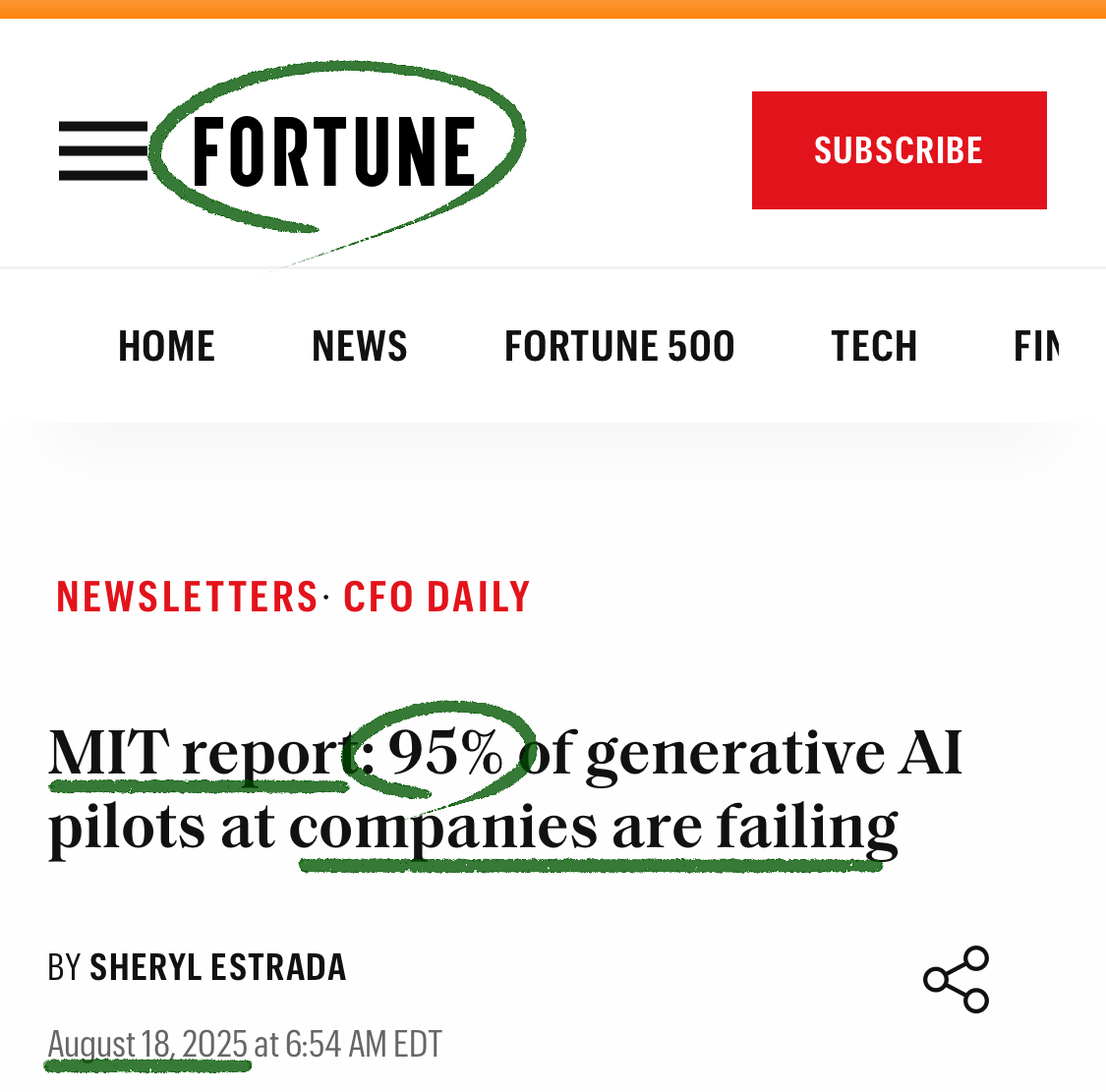Image resolution: width=1106 pixels, height=1092 pixels.
Task: Click 'generative AI' in the headline
Action: (774, 753)
